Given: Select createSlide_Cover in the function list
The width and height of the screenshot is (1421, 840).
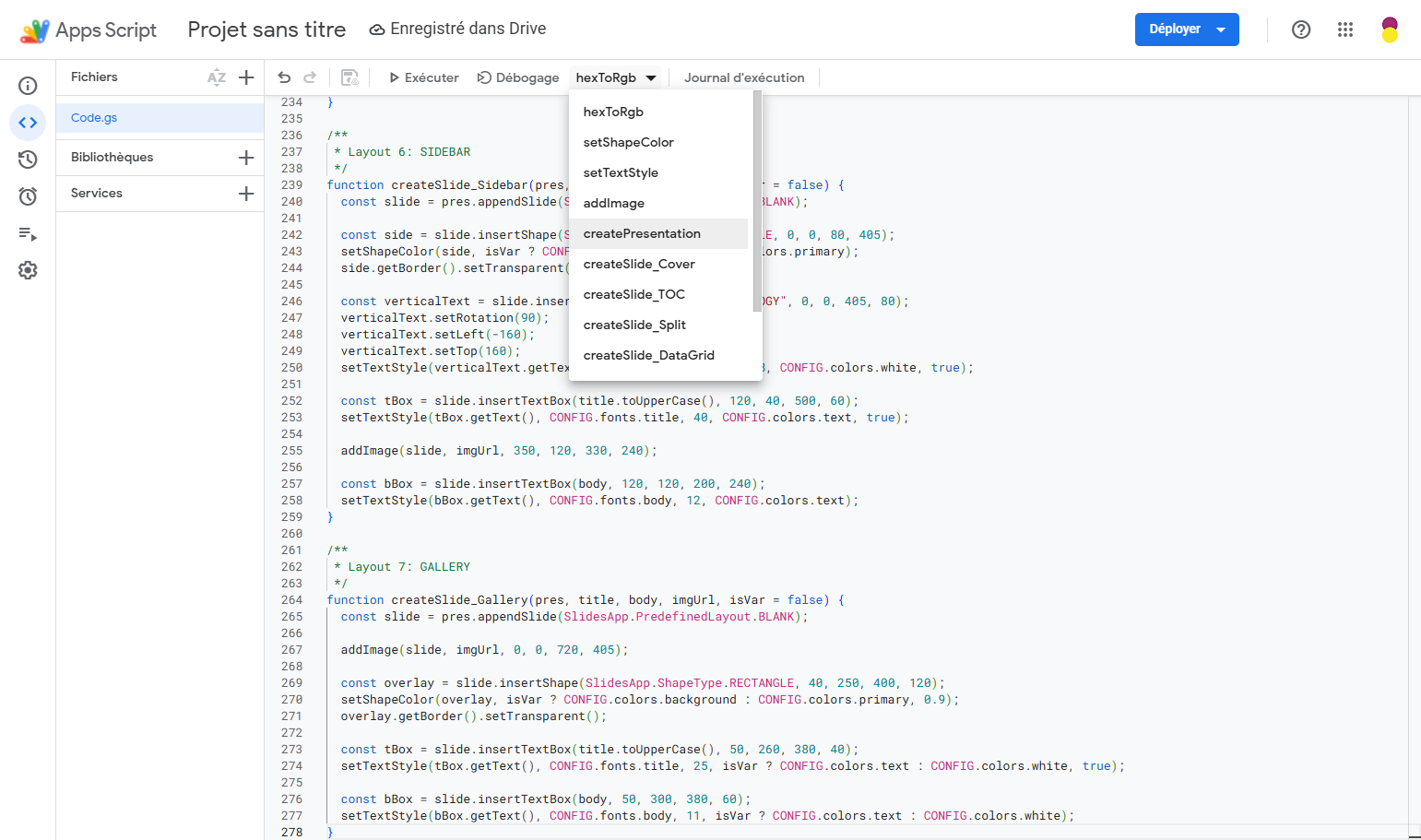Looking at the screenshot, I should click(x=658, y=264).
